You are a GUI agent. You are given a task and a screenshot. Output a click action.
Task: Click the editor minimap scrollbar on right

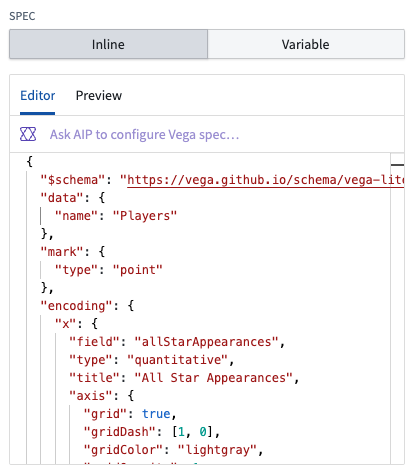397,308
